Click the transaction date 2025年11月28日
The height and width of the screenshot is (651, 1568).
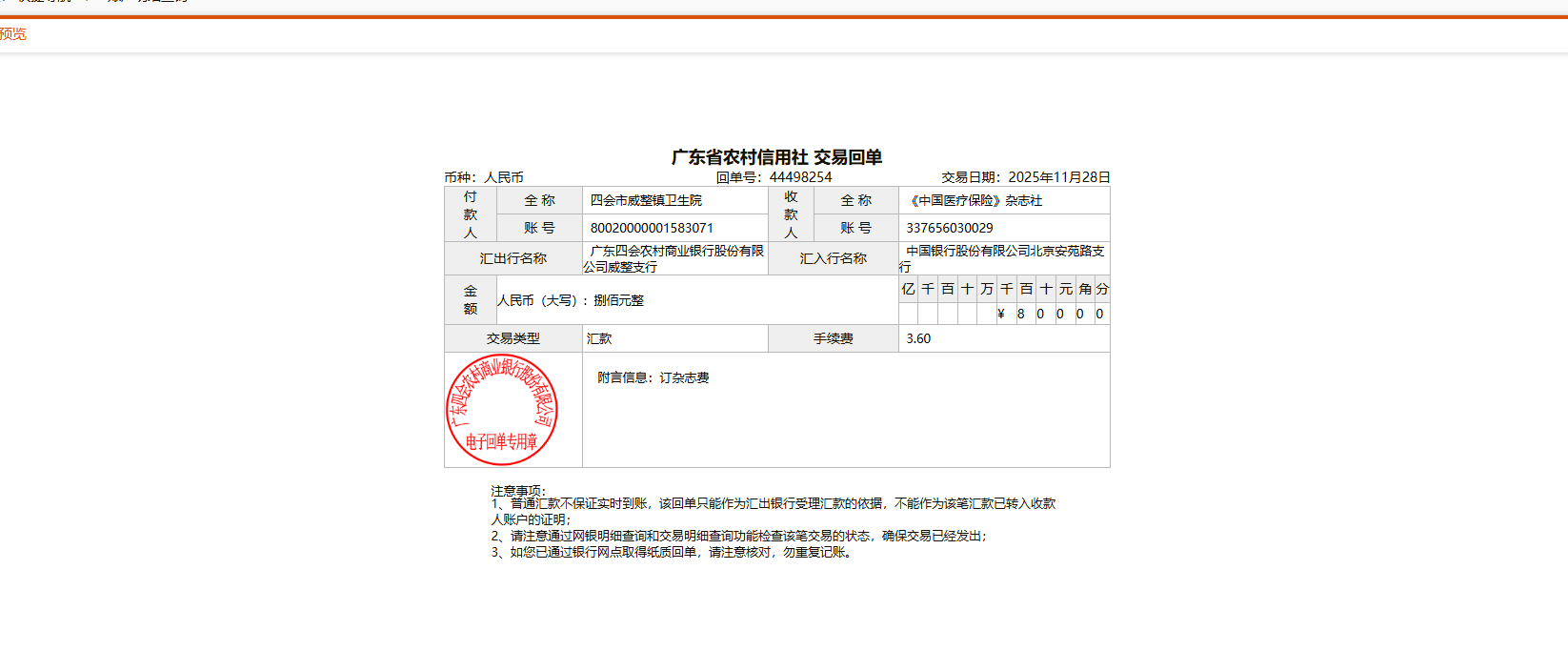point(1058,177)
